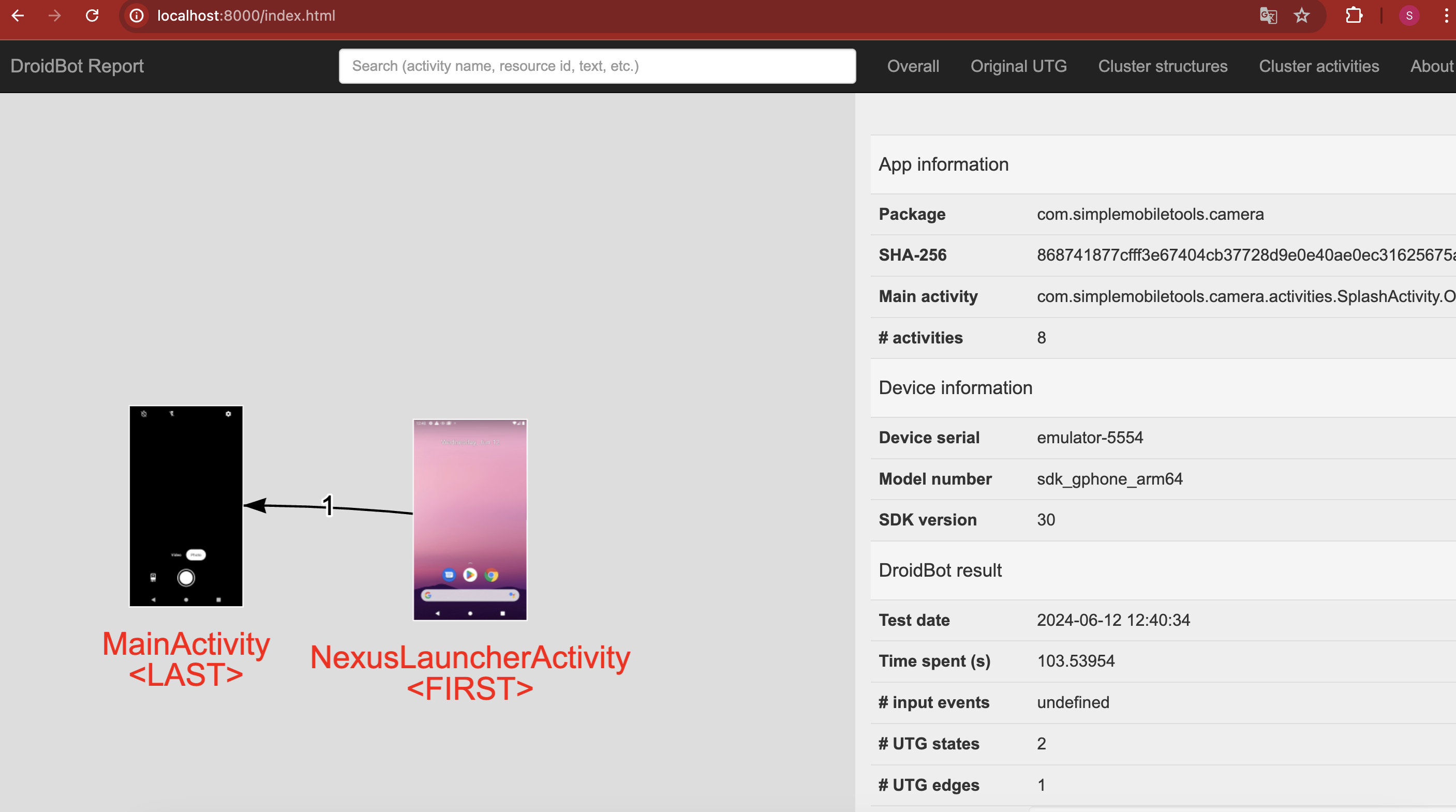Open the site information icon
1456x812 pixels.
coord(137,15)
